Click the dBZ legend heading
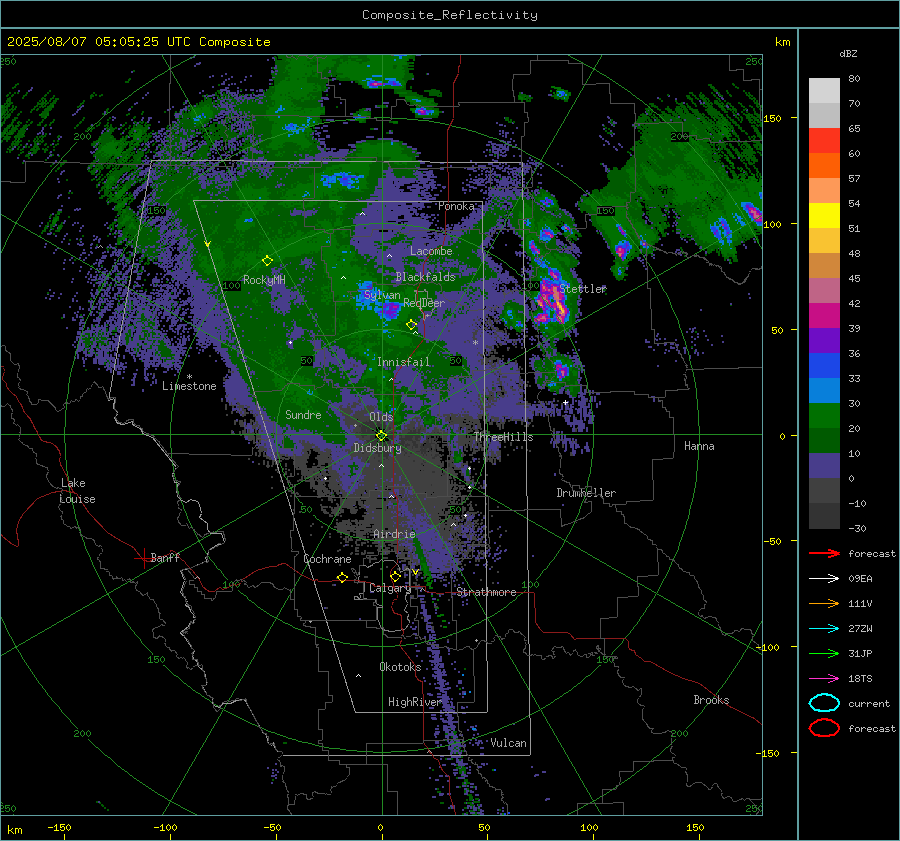900x841 pixels. [x=848, y=53]
